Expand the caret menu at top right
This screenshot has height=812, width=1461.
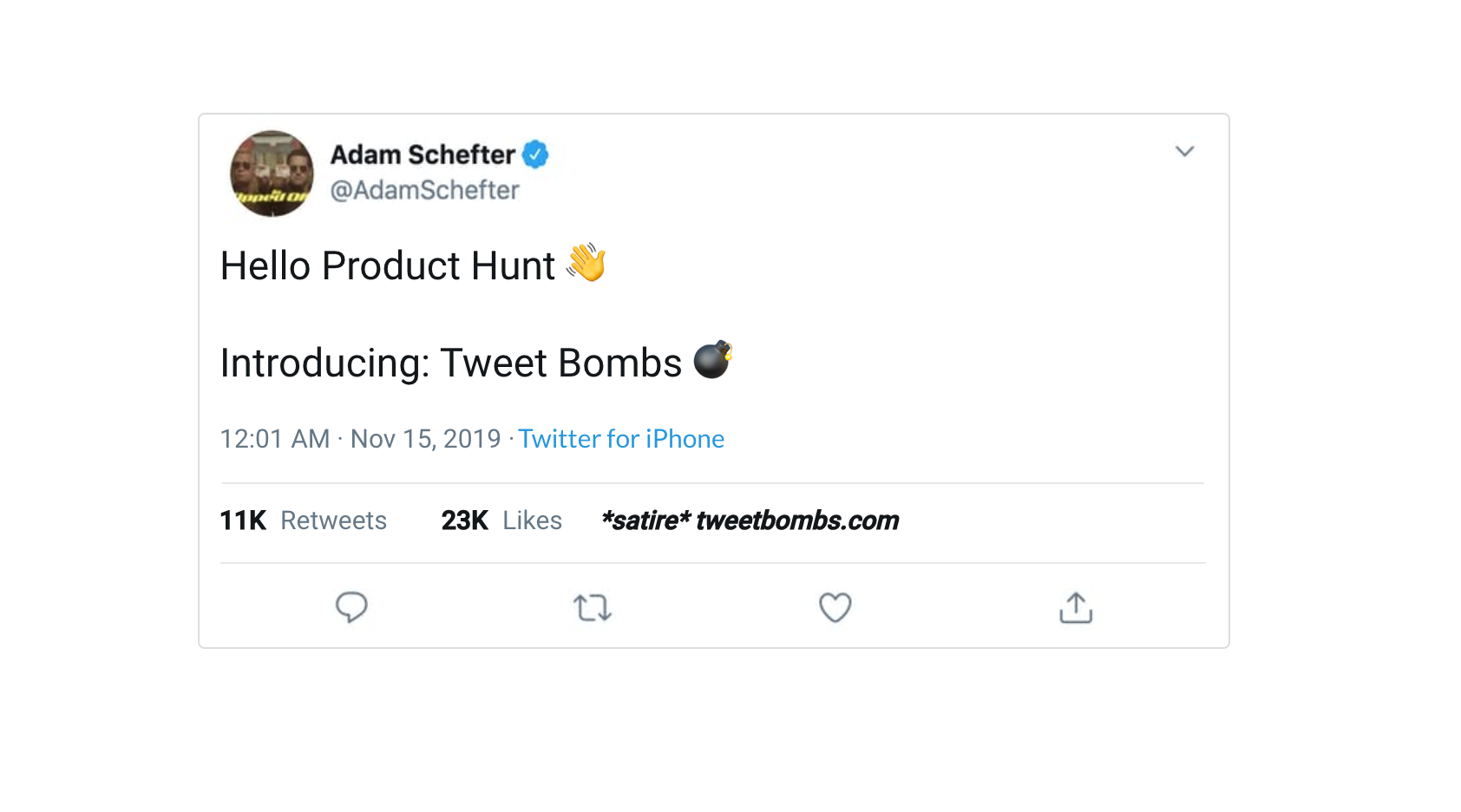click(1186, 151)
